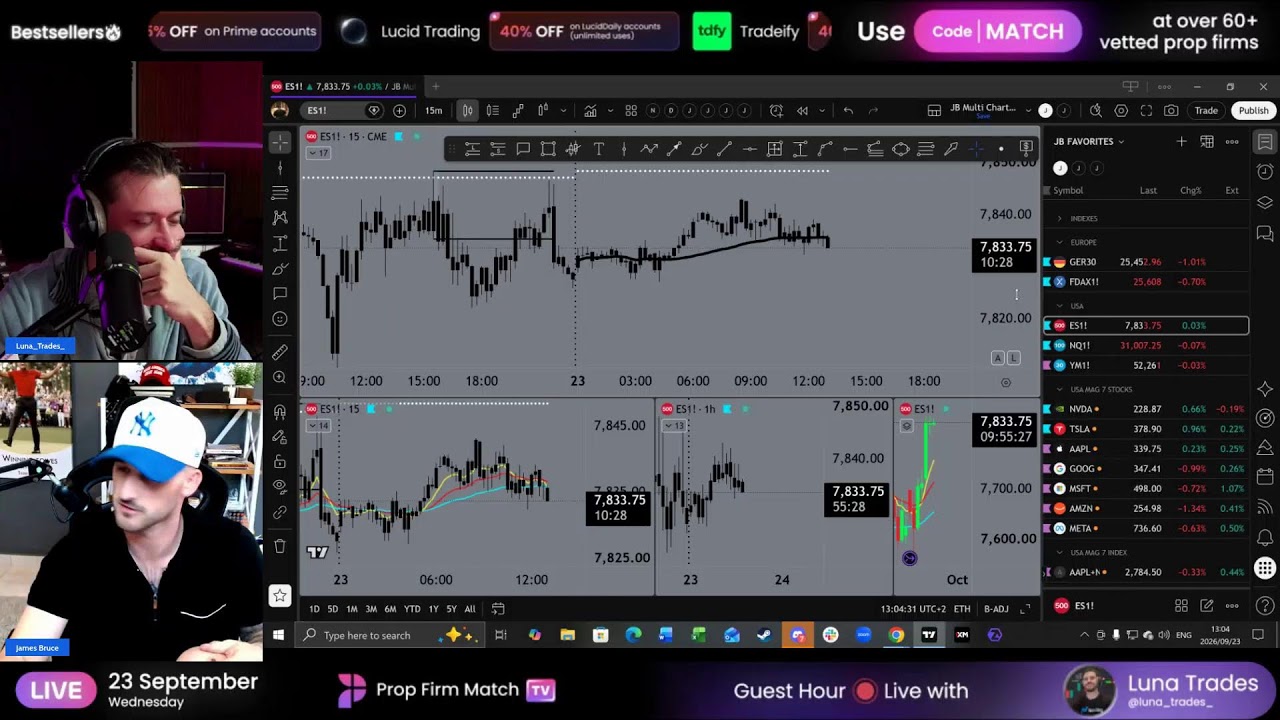The image size is (1280, 720).
Task: Open File Explorer from the taskbar
Action: point(567,635)
